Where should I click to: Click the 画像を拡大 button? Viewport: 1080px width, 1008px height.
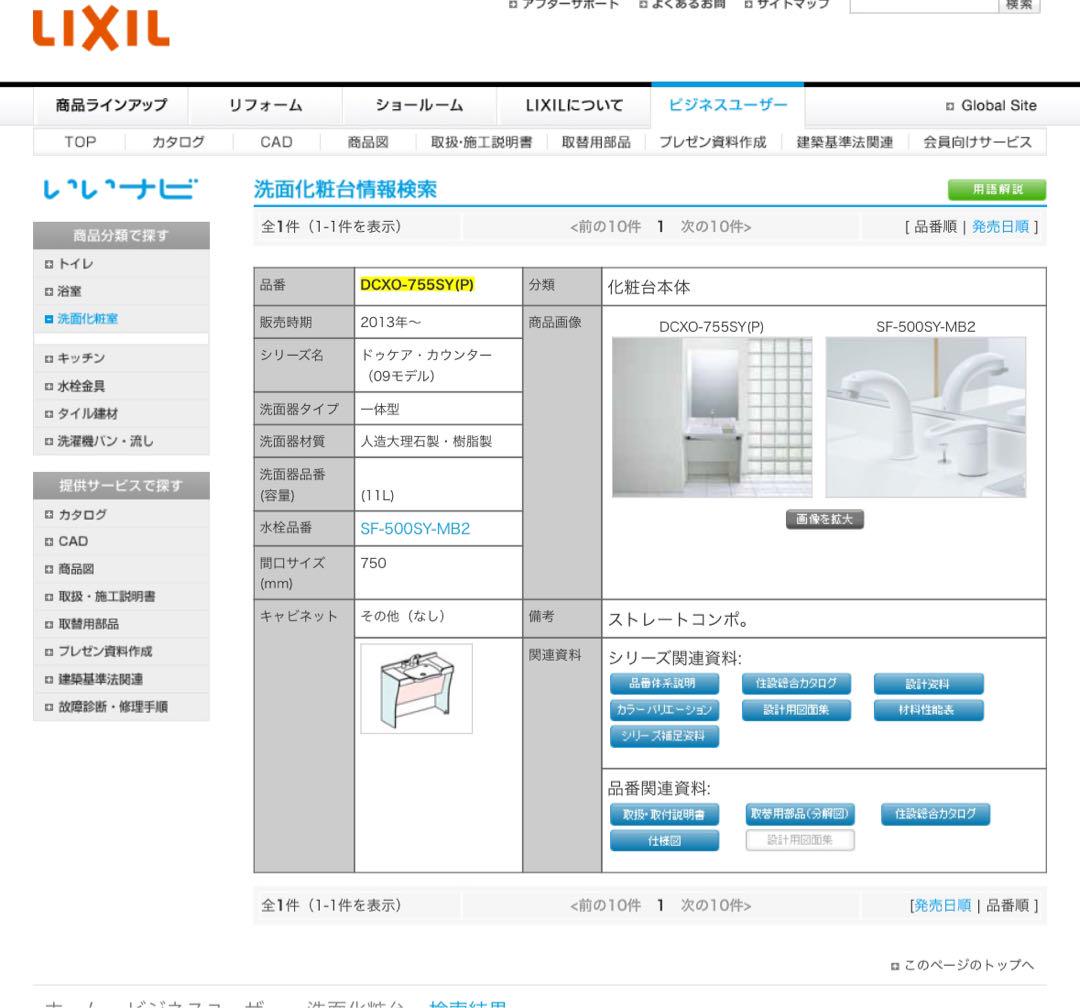click(x=824, y=519)
